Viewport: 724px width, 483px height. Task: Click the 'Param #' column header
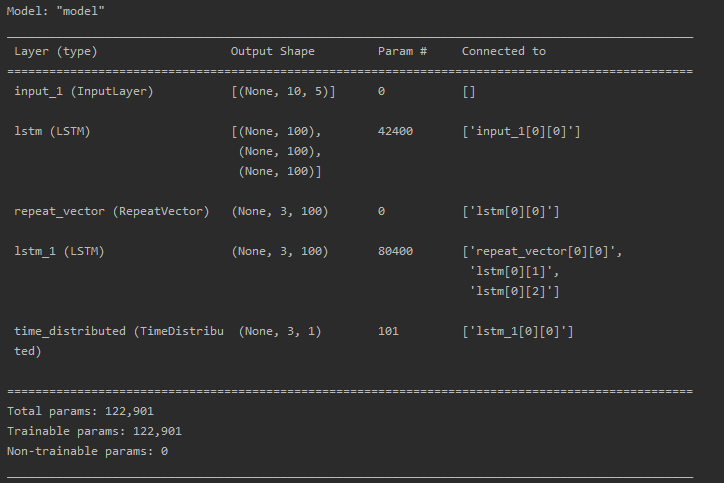pyautogui.click(x=402, y=51)
